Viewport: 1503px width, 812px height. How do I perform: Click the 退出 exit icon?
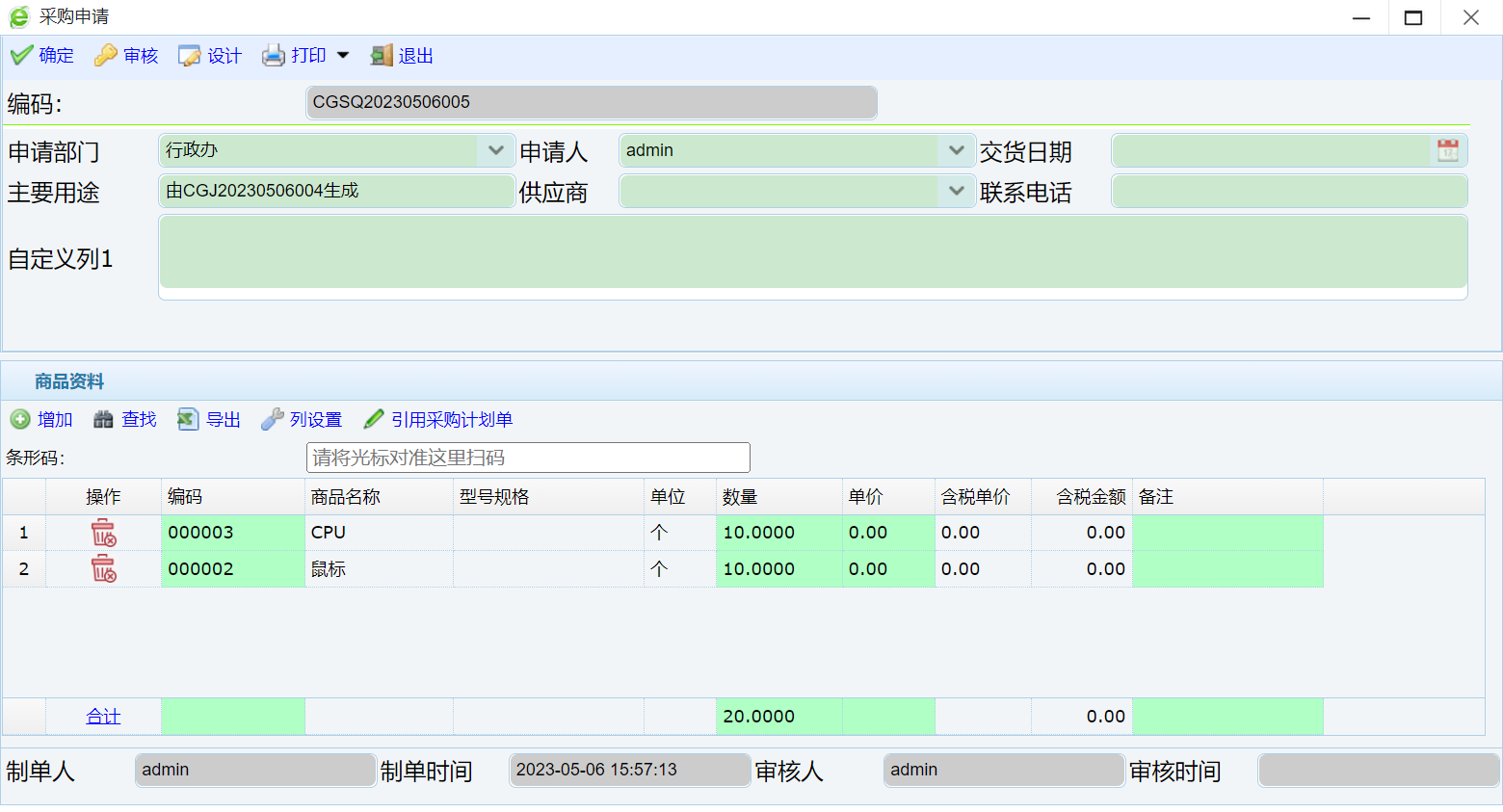point(382,56)
